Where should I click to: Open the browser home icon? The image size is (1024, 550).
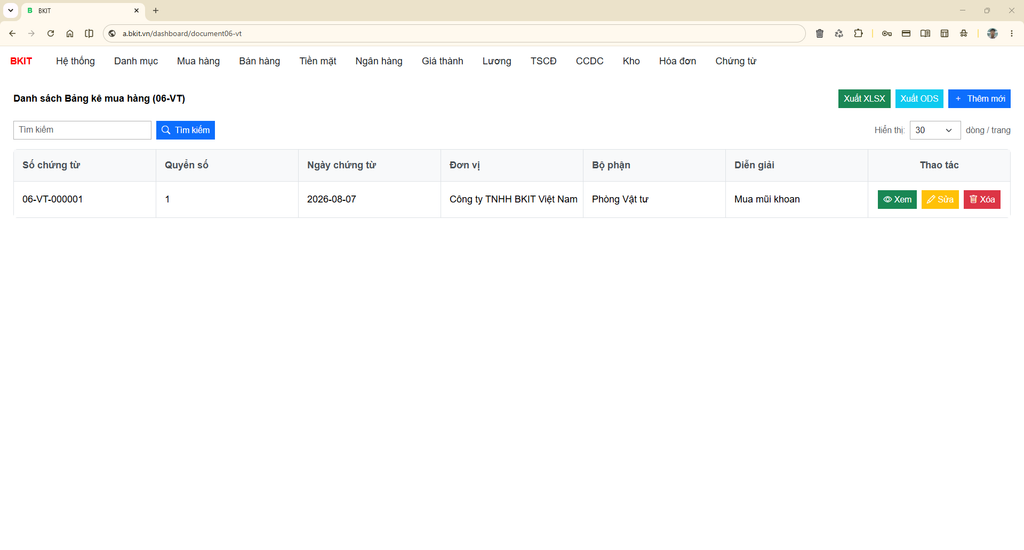click(69, 33)
